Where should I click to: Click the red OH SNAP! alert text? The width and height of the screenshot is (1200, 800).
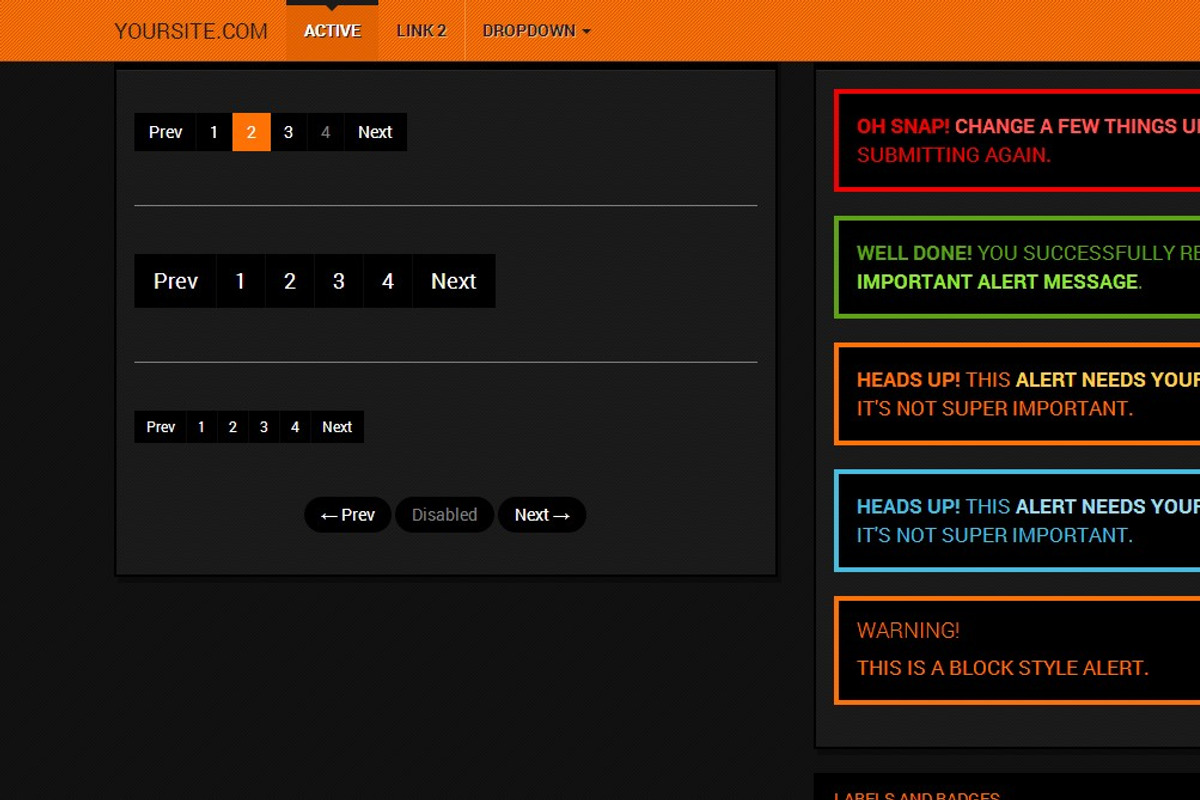click(x=903, y=126)
